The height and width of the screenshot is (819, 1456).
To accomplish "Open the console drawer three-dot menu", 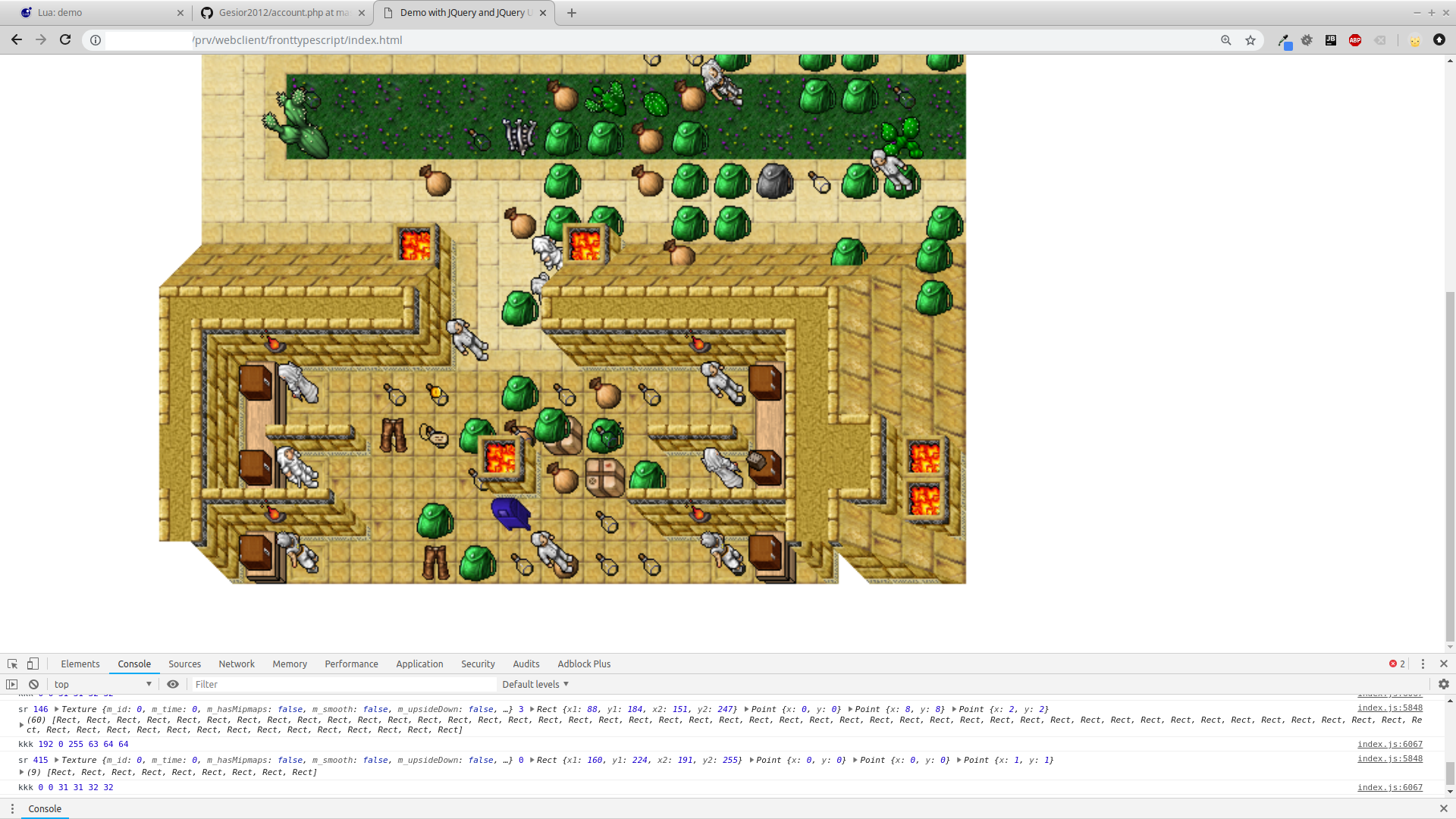I will [x=12, y=808].
